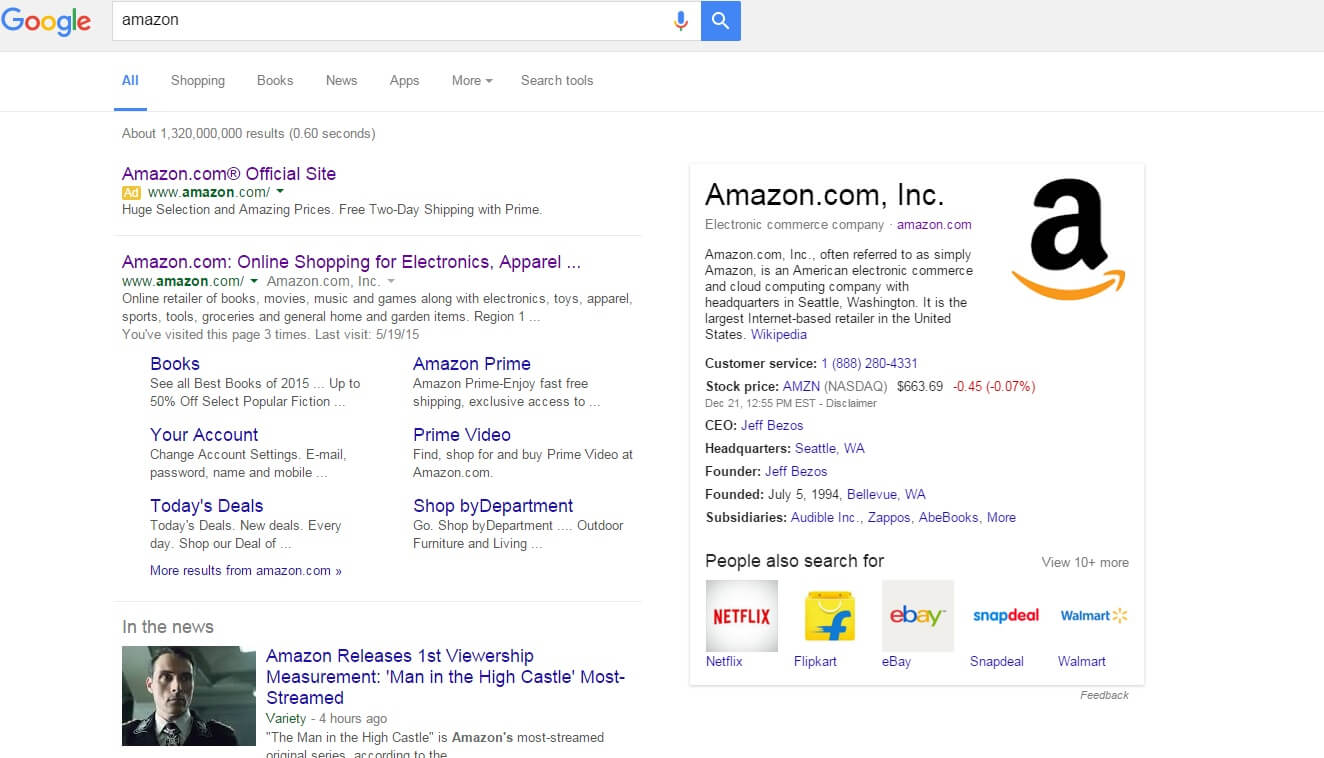Click the Jeff Bezos CEO link
The image size is (1324, 758).
(771, 425)
